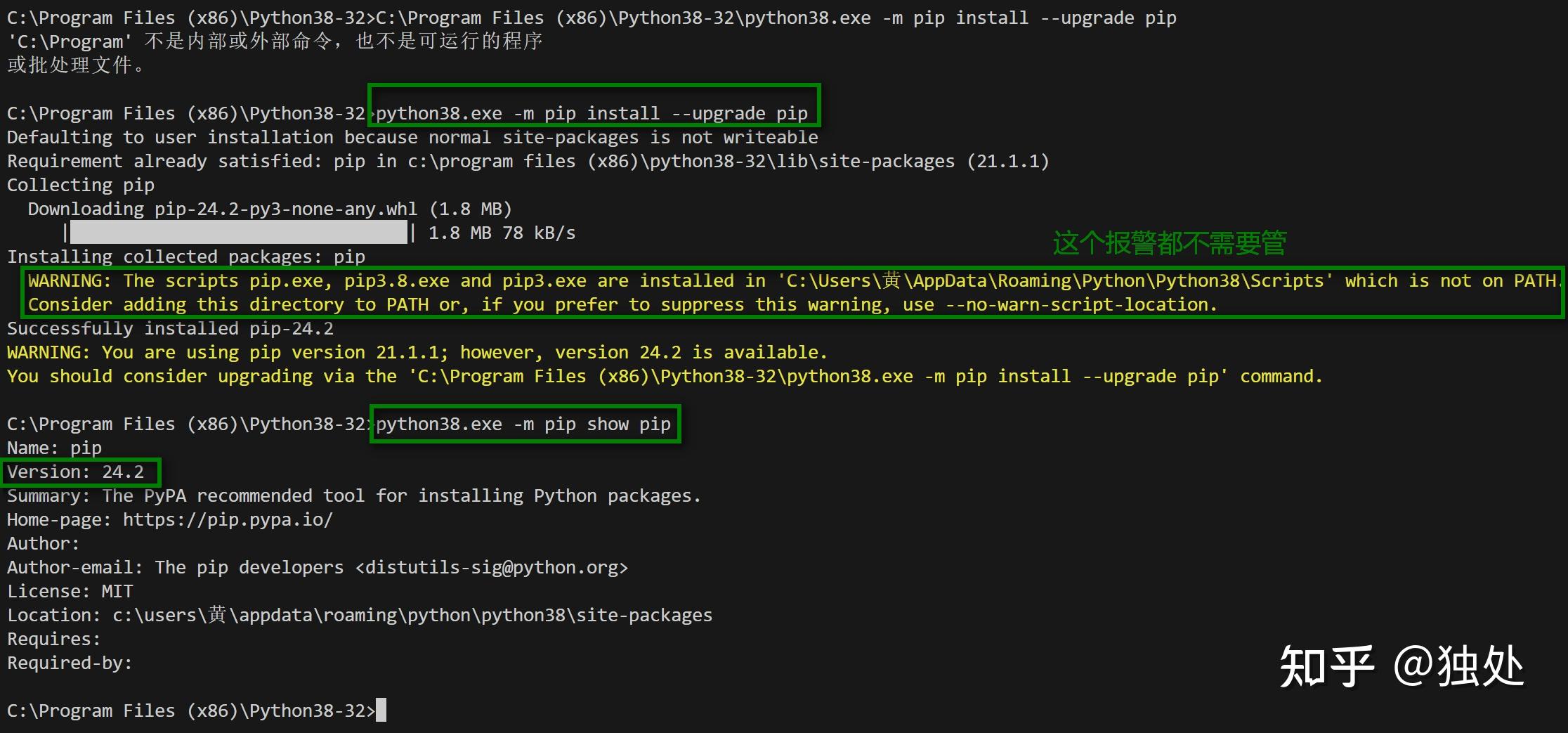Click the '1.8 MB 78 kB/s' download speed
Image resolution: width=1568 pixels, height=733 pixels.
coord(502,233)
